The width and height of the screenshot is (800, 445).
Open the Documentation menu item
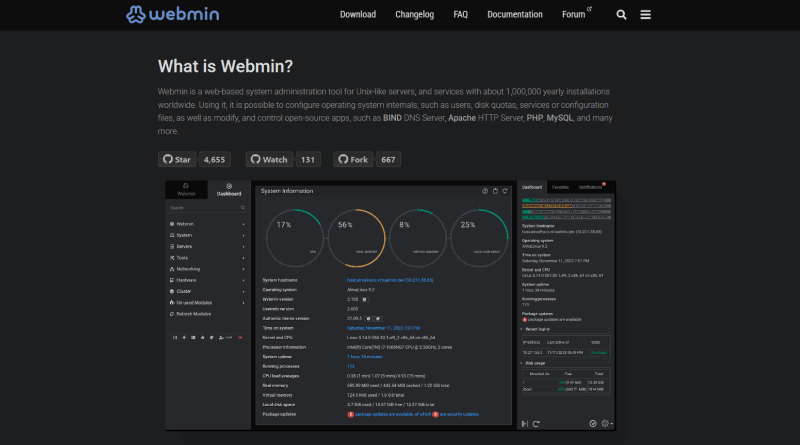515,14
